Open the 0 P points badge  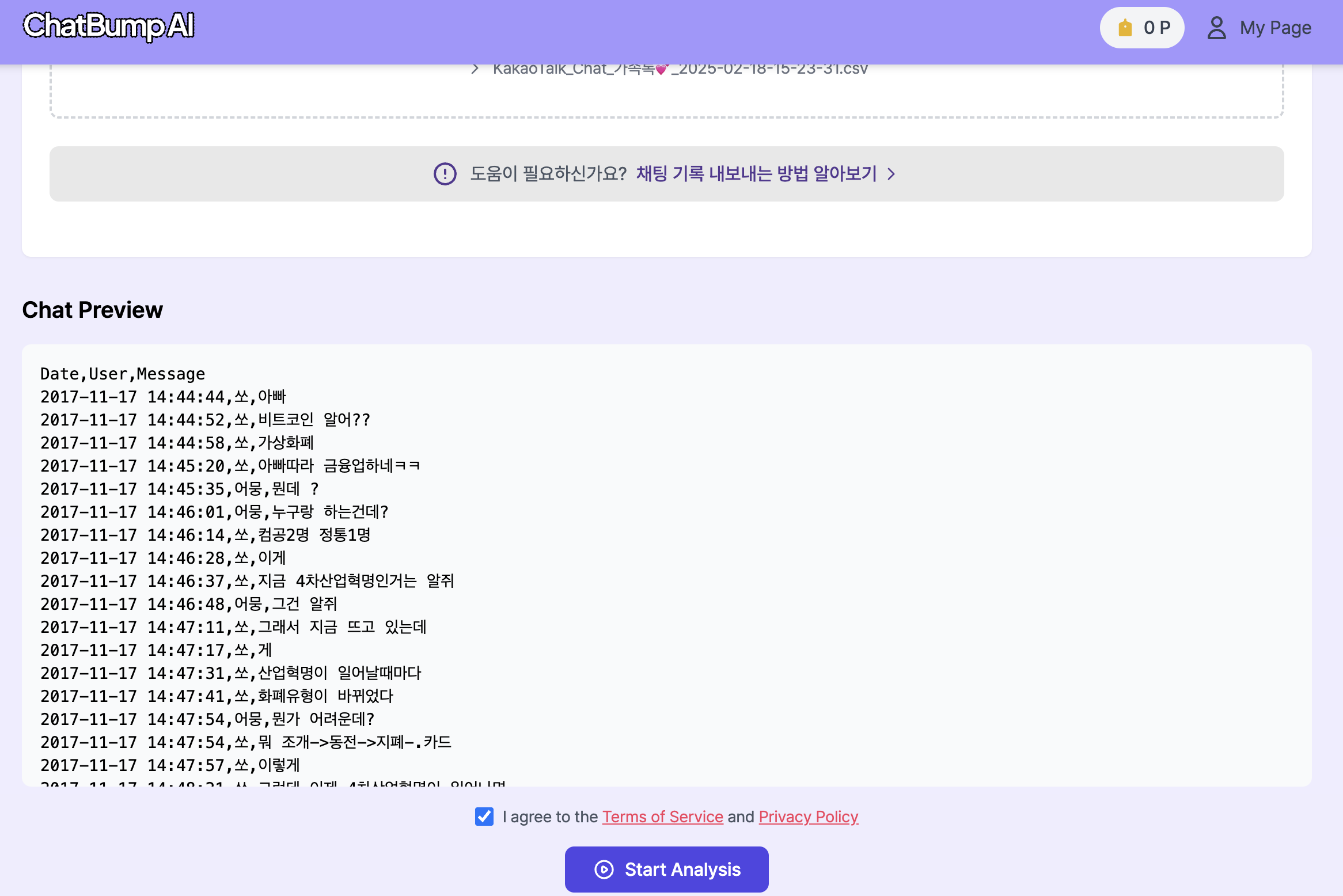pos(1142,28)
